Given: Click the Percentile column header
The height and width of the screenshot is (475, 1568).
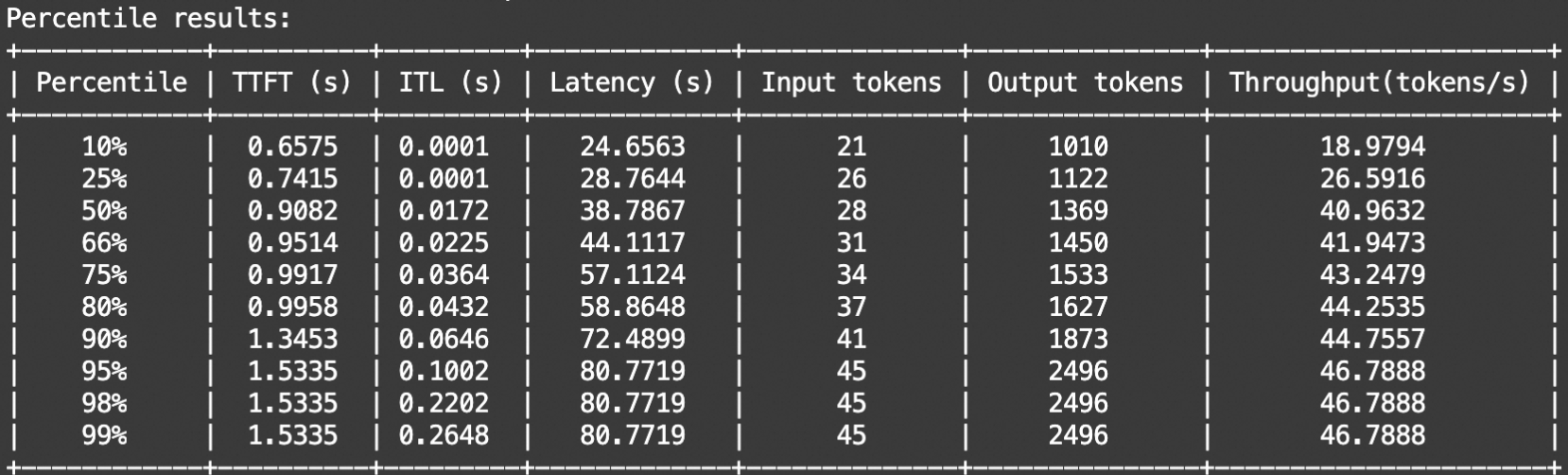Looking at the screenshot, I should [112, 82].
